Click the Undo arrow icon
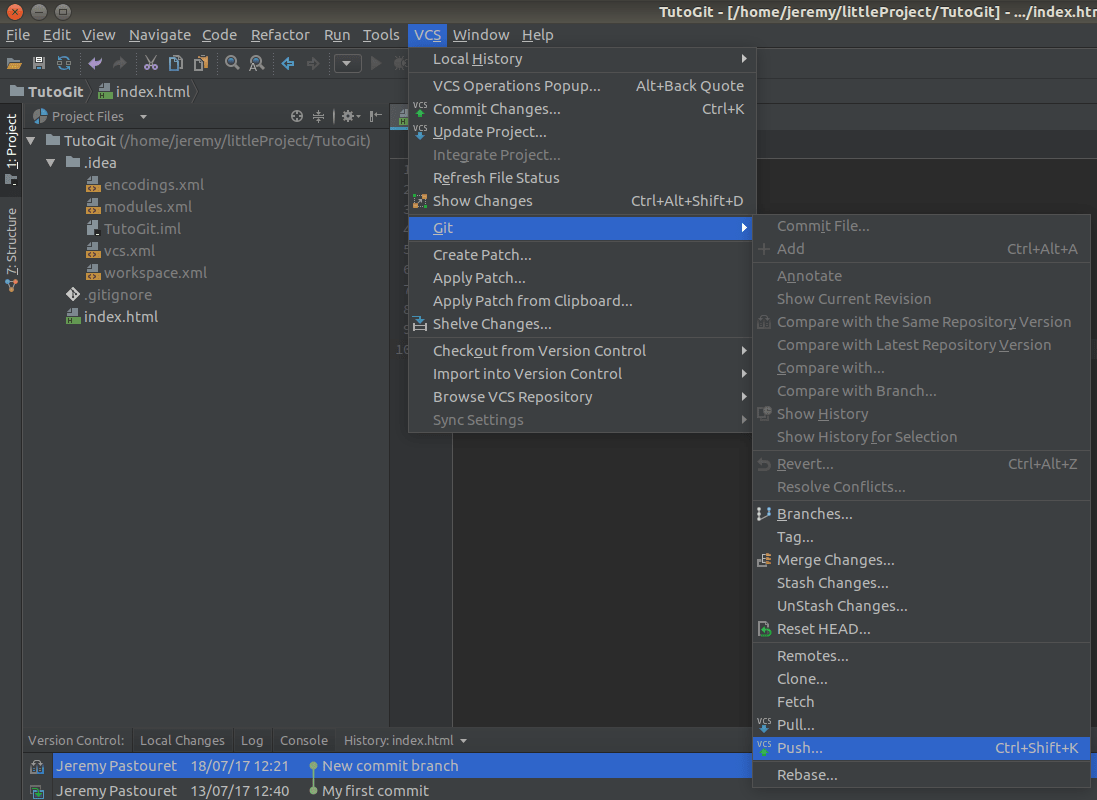Screen dimensions: 1097x800 pyautogui.click(x=95, y=64)
